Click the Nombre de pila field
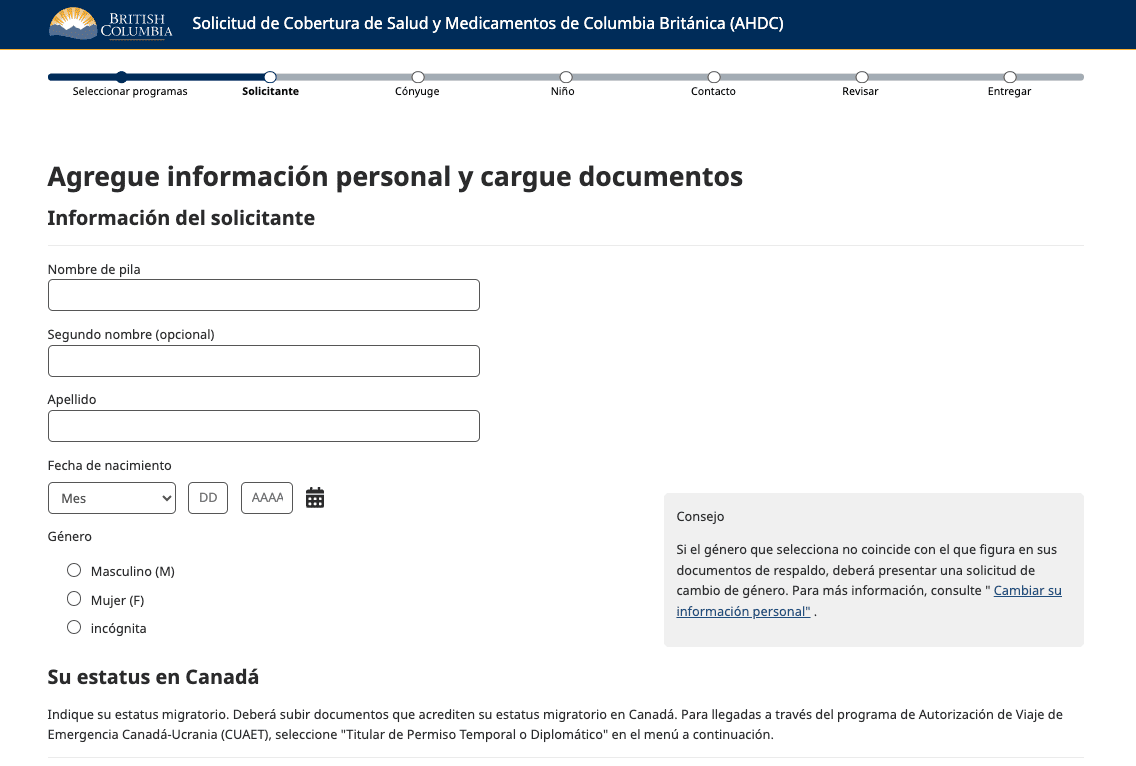The width and height of the screenshot is (1136, 766). point(264,295)
